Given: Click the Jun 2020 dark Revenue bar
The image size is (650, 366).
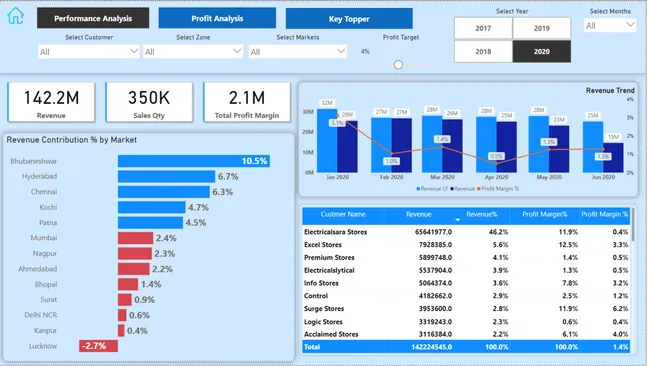Looking at the screenshot, I should (613, 158).
